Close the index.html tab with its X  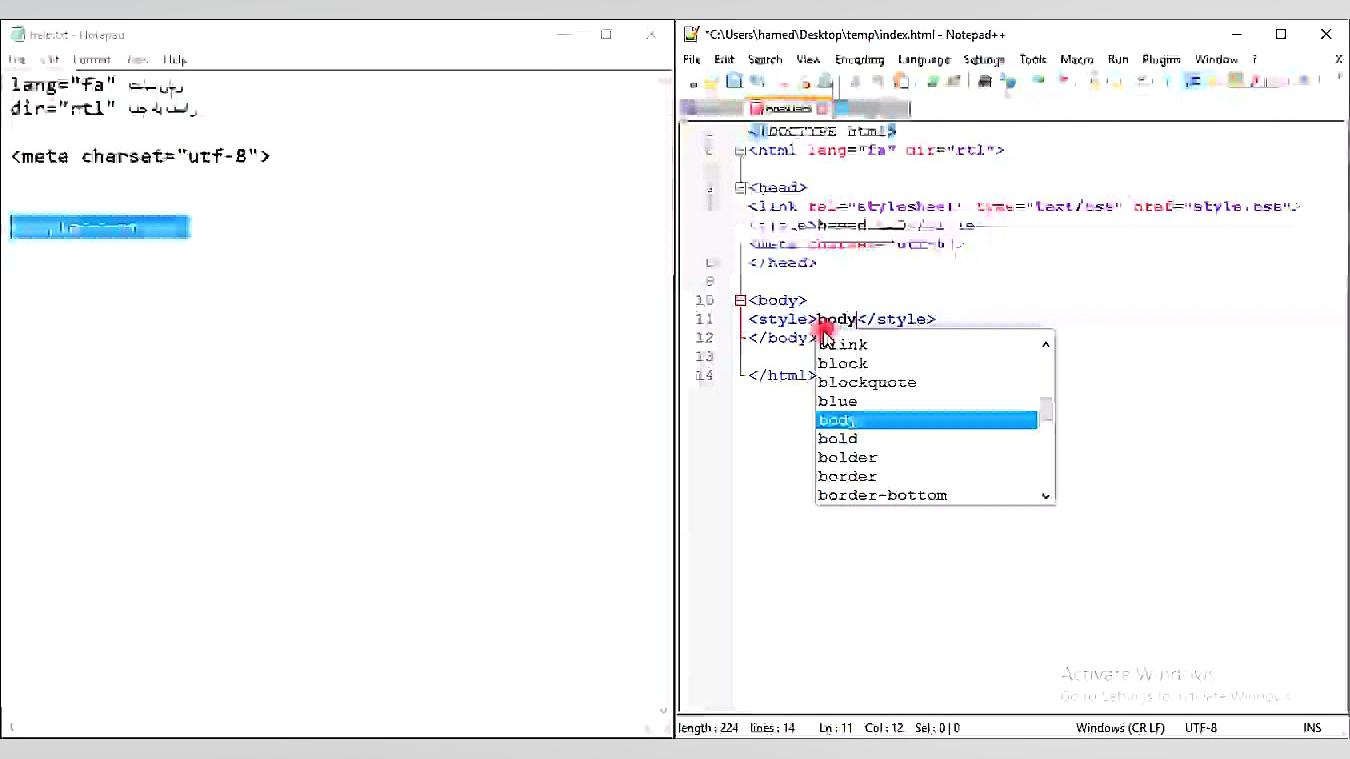822,108
